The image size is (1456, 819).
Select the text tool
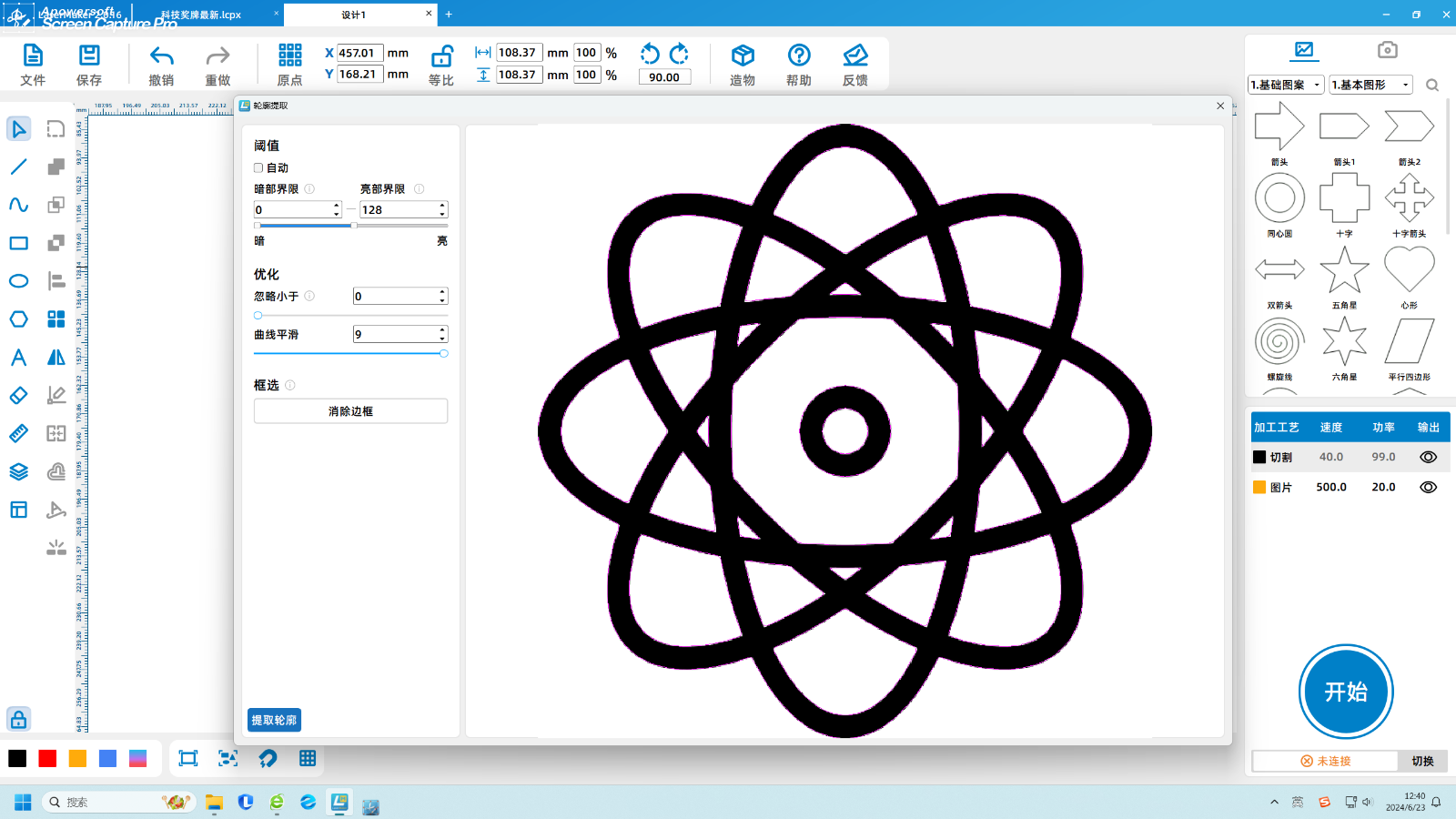(x=18, y=358)
